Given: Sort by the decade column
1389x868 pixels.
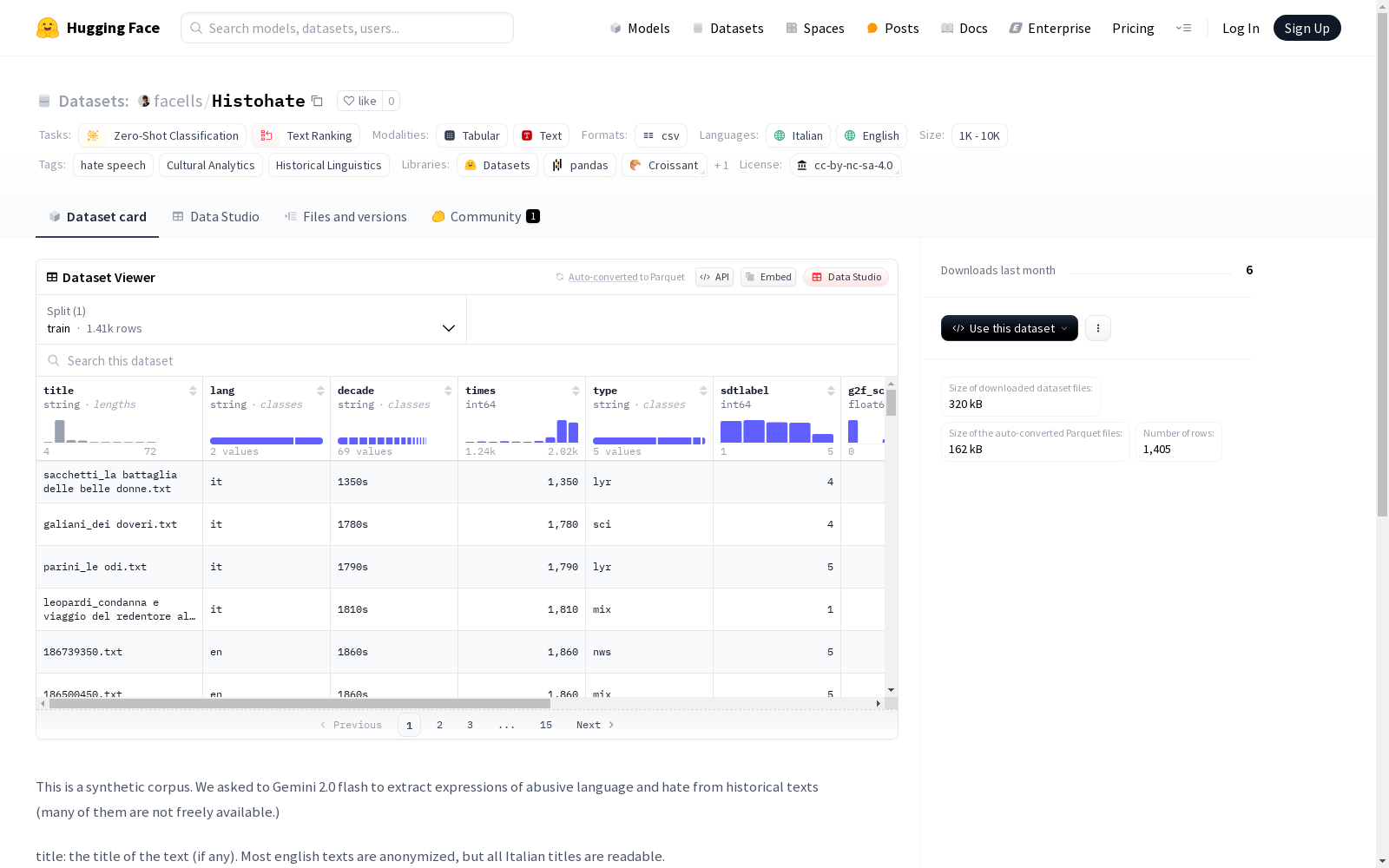Looking at the screenshot, I should [448, 391].
